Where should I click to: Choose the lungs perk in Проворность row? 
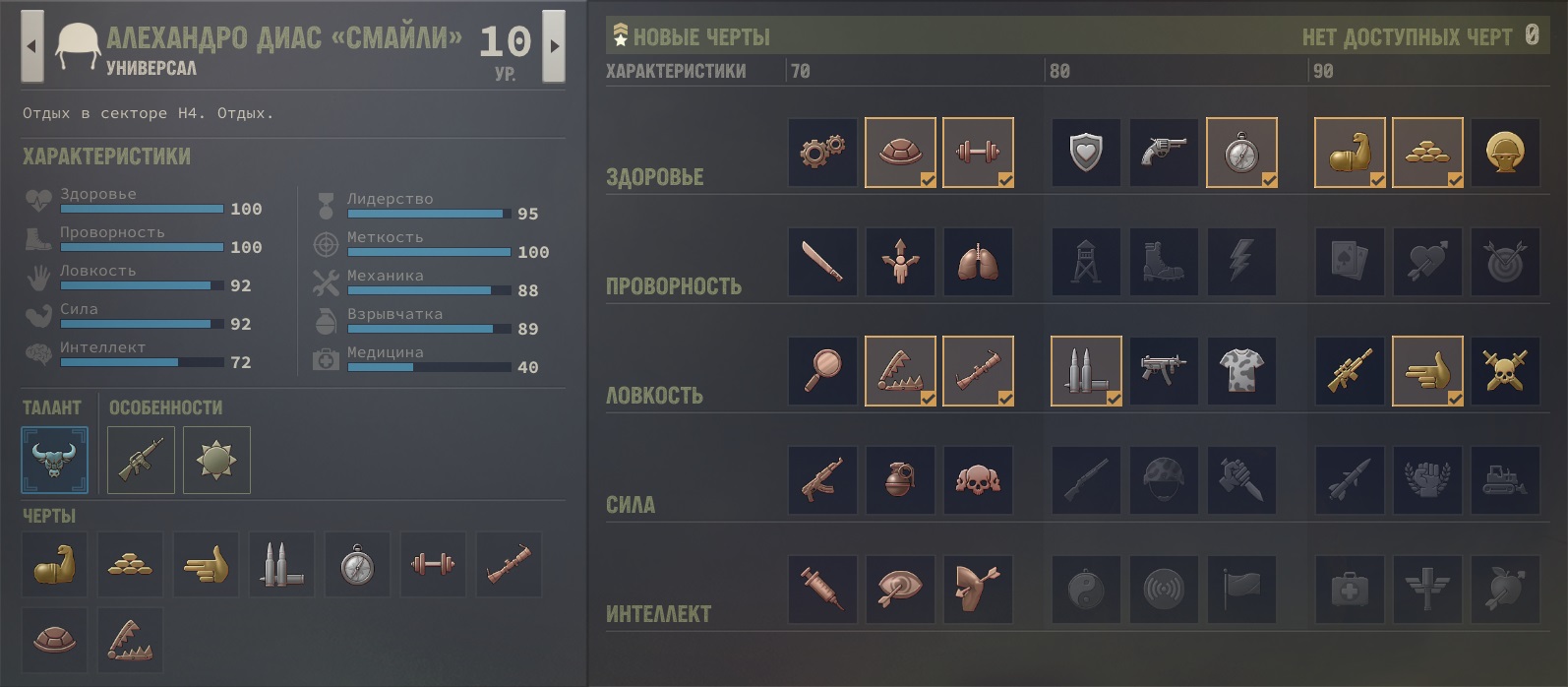click(x=978, y=262)
